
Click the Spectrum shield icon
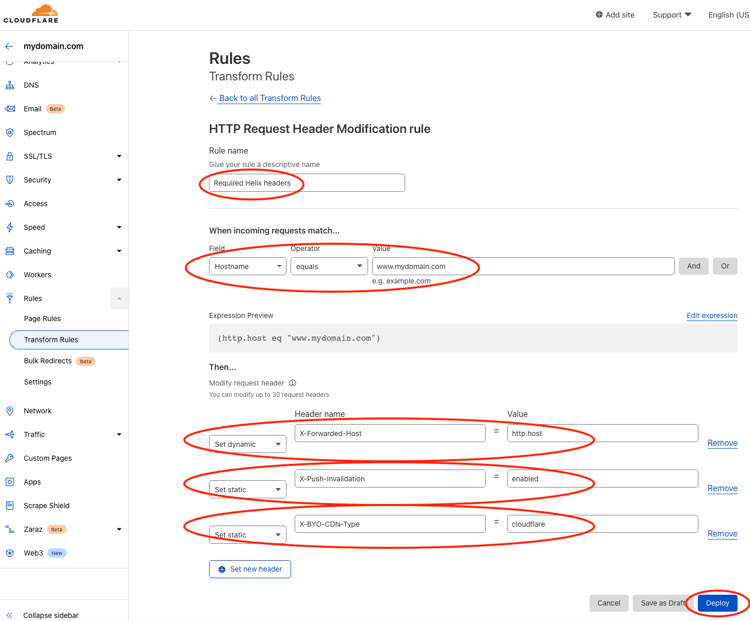click(10, 133)
